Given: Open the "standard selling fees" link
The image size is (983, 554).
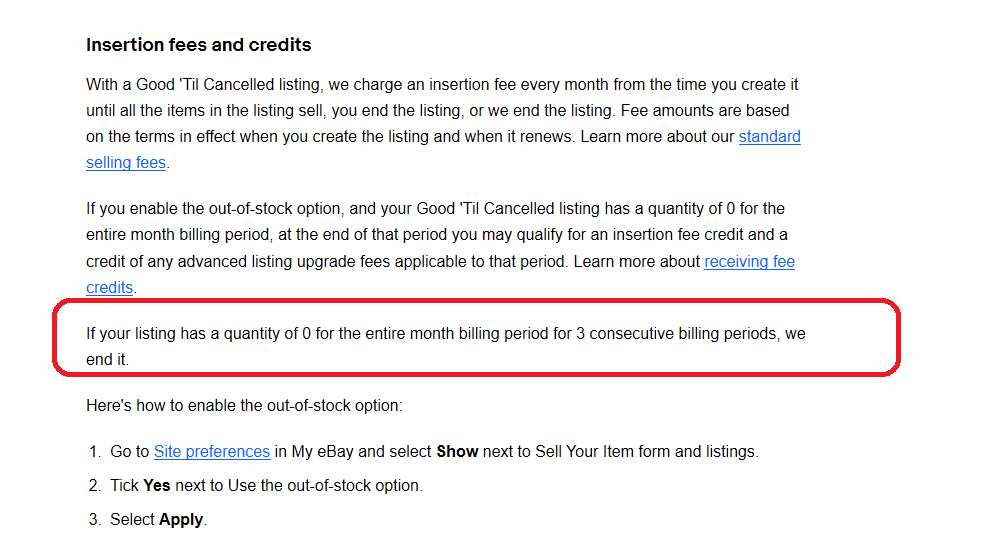Looking at the screenshot, I should [x=769, y=137].
